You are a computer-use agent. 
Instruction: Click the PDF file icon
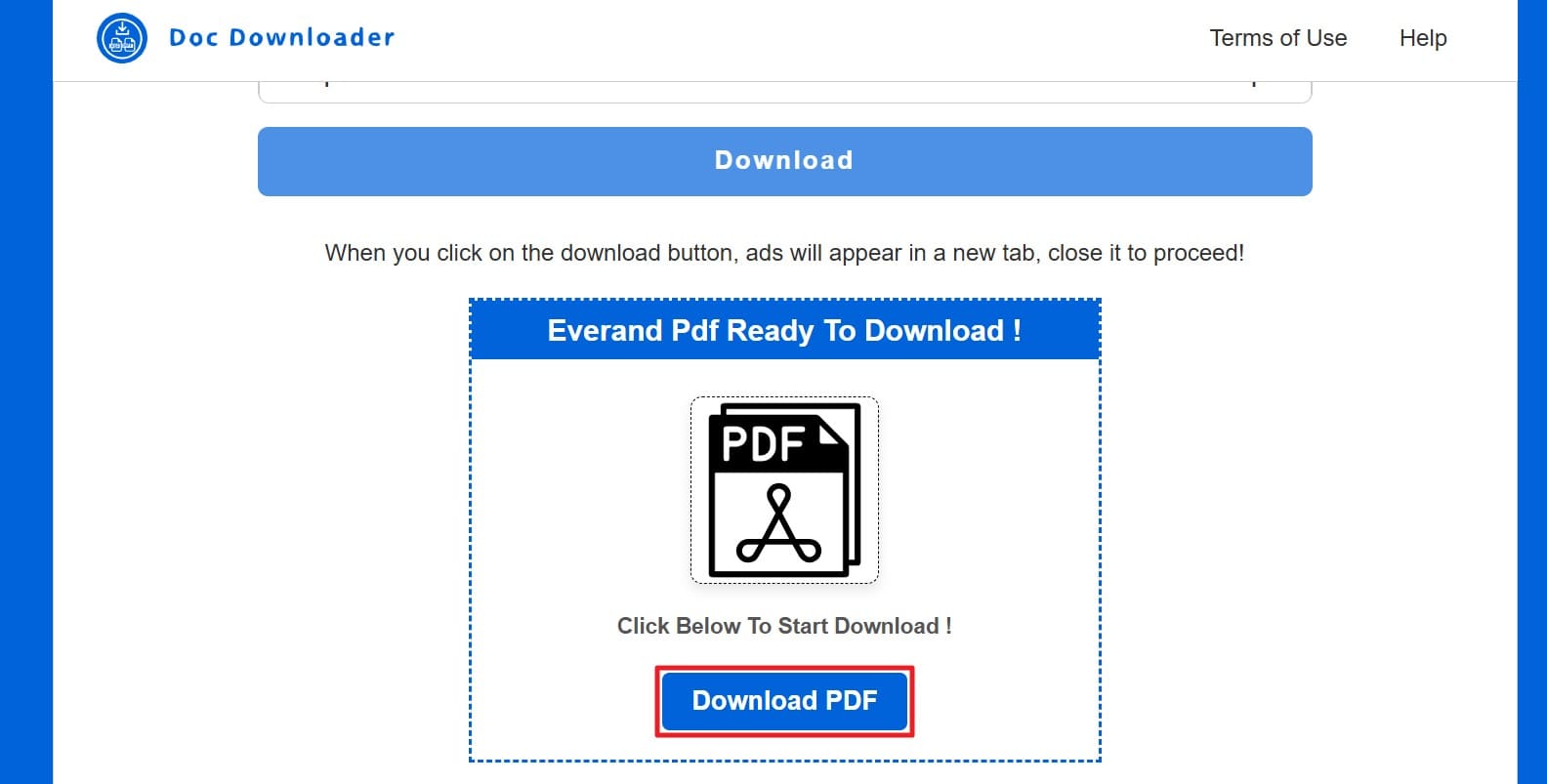(x=784, y=490)
